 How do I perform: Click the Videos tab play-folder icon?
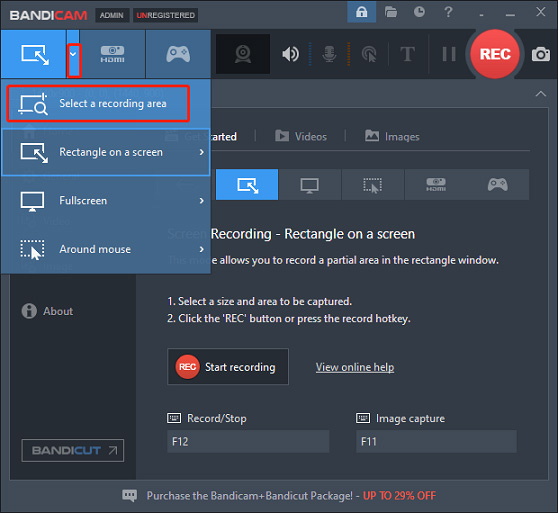(x=282, y=136)
